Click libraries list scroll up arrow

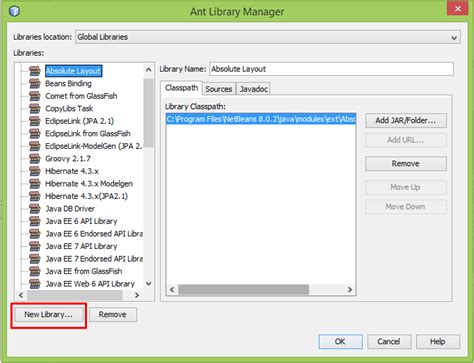tap(149, 70)
